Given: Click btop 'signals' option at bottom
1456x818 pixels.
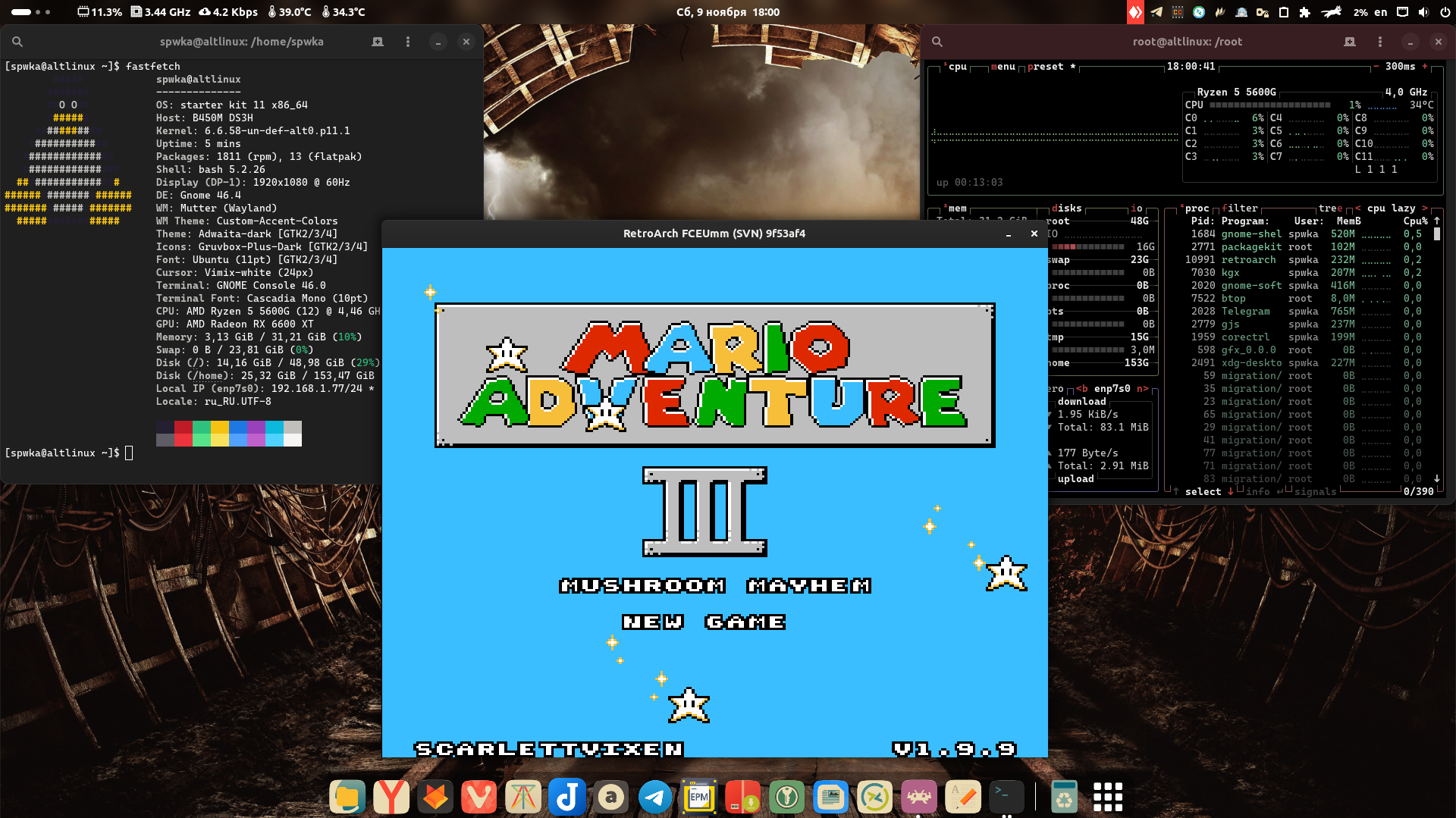Looking at the screenshot, I should coord(1316,492).
